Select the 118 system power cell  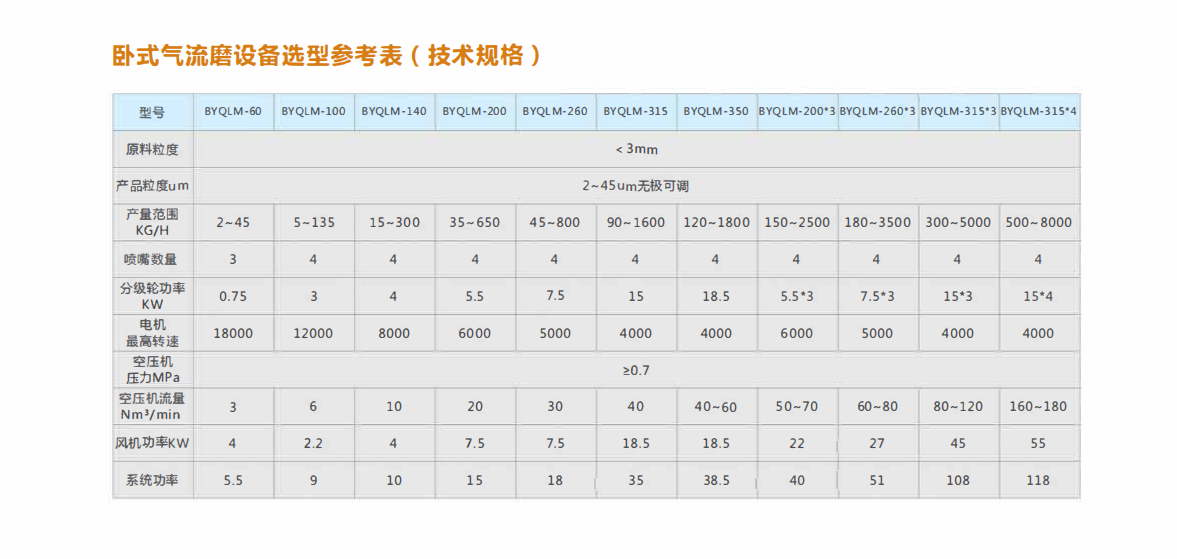pyautogui.click(x=1038, y=480)
